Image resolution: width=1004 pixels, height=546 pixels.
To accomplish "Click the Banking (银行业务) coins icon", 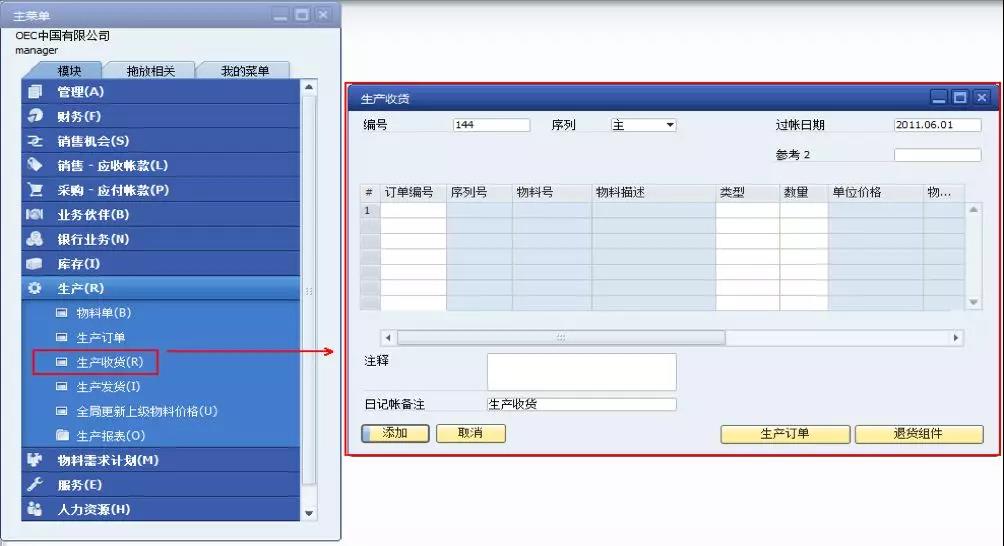I will [35, 239].
